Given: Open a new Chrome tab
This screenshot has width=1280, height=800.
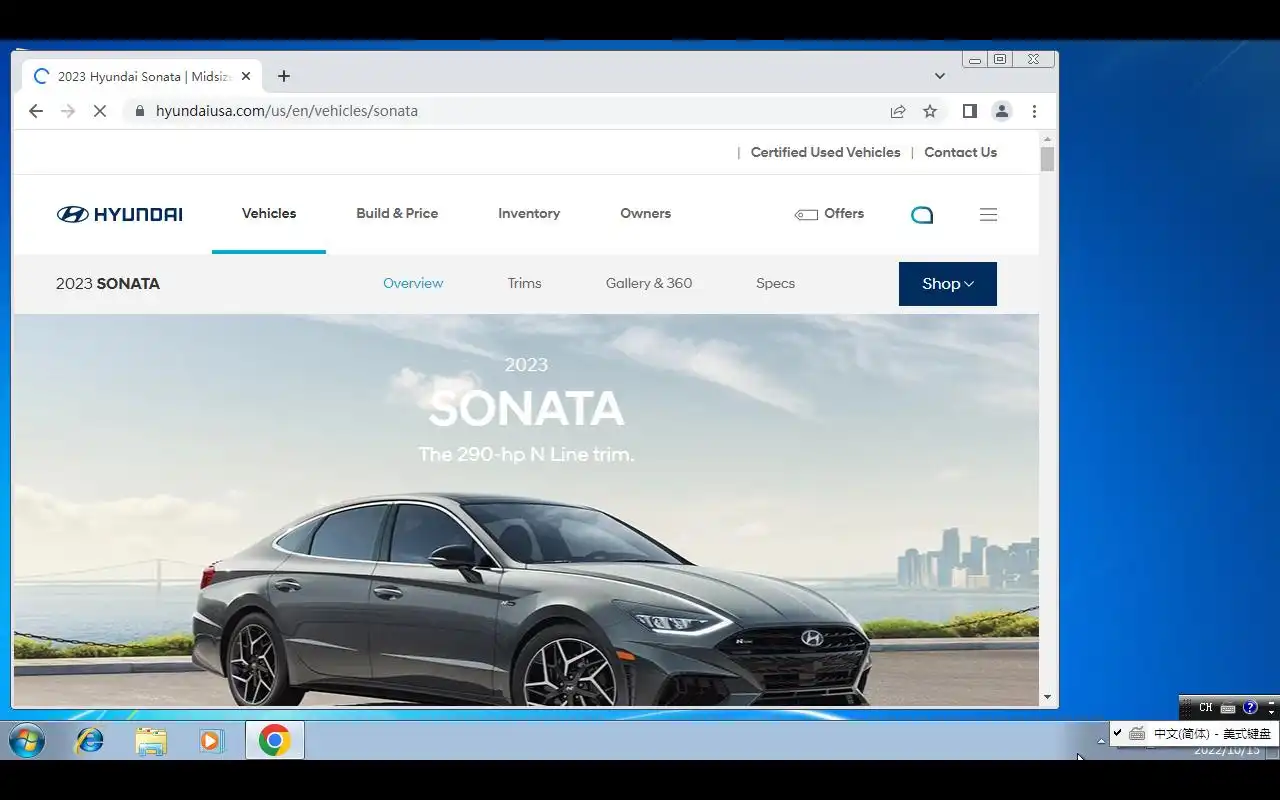Looking at the screenshot, I should [x=284, y=76].
